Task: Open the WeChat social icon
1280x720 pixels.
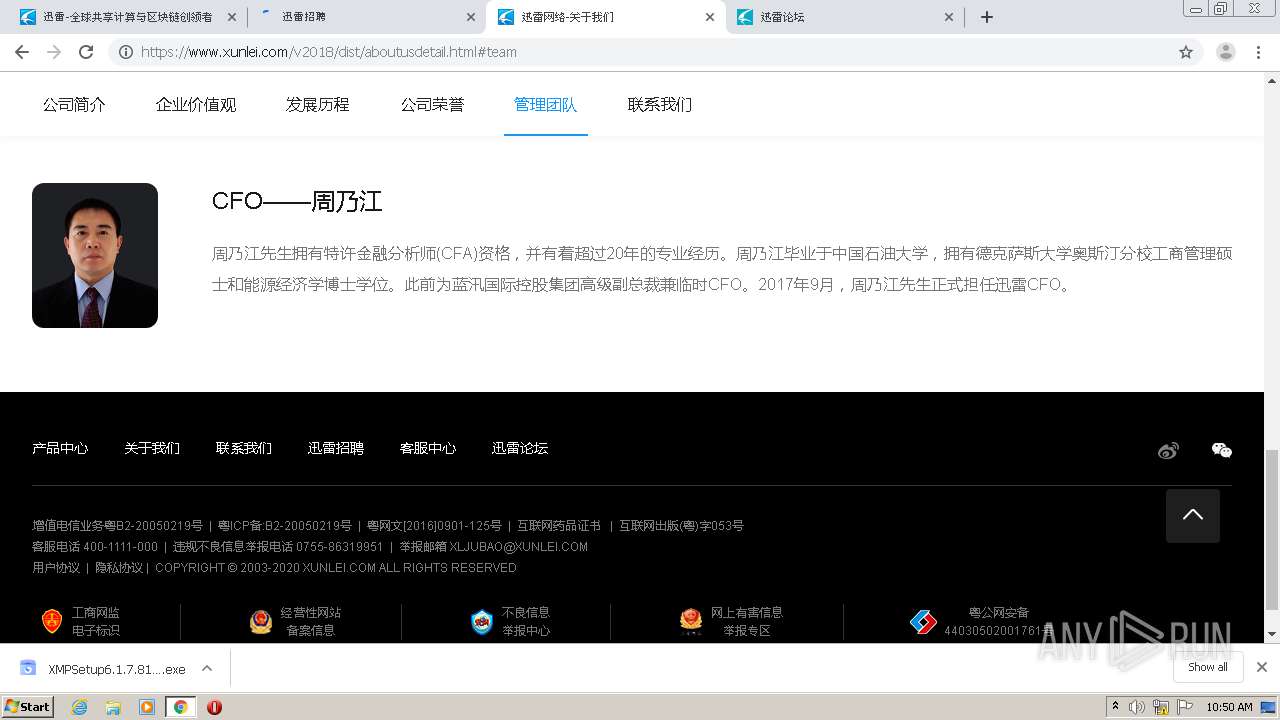Action: 1222,450
